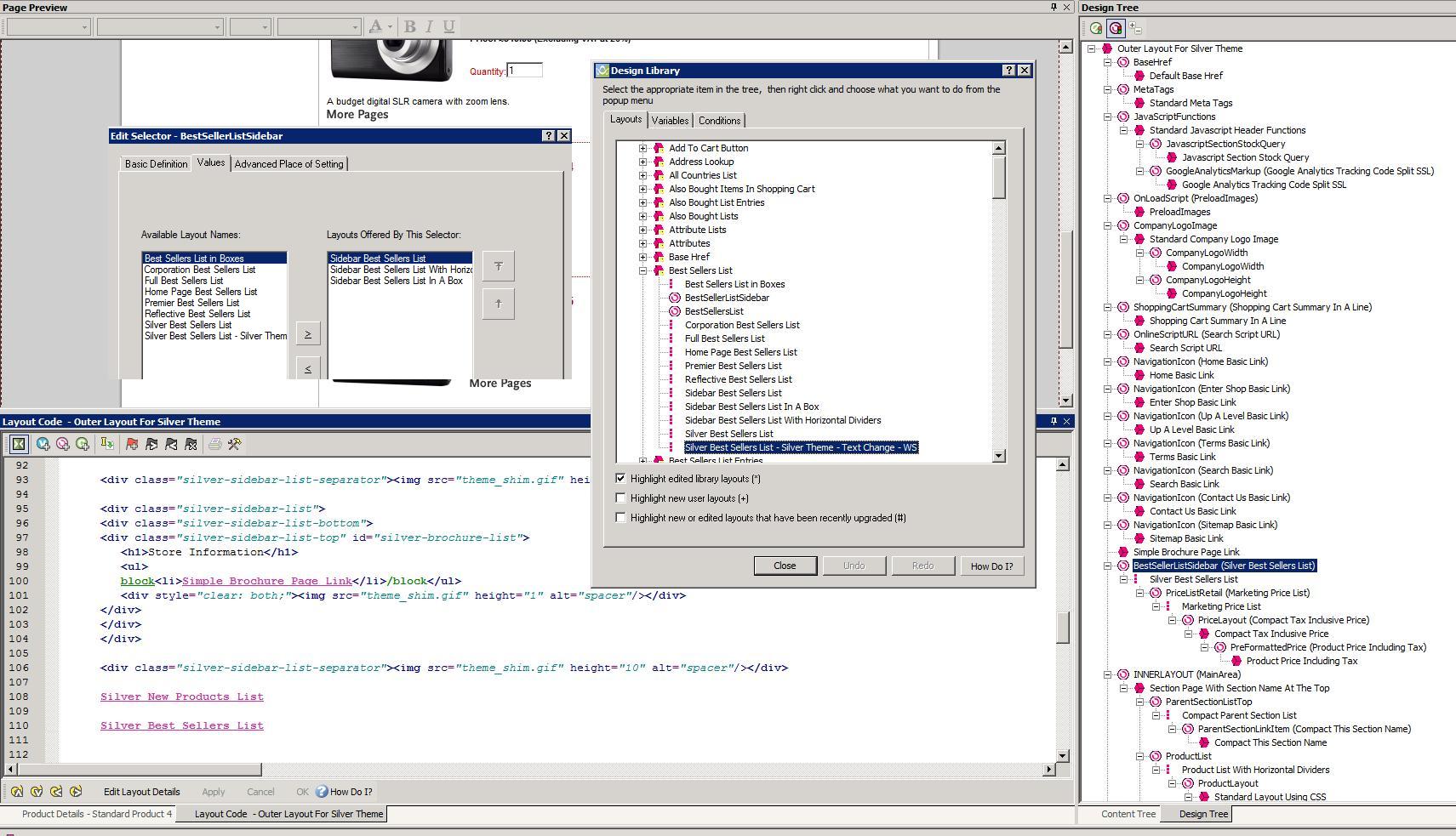Click the Quantity input field
The width and height of the screenshot is (1456, 836).
524,71
